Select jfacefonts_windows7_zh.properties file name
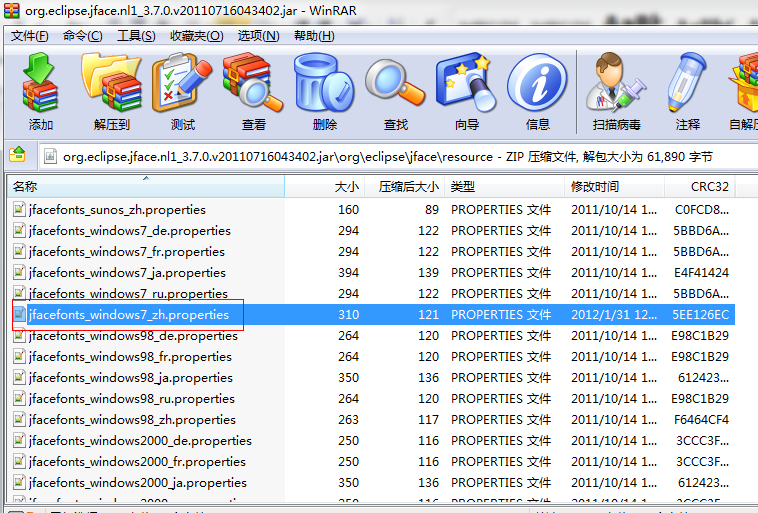758x513 pixels. tap(129, 314)
